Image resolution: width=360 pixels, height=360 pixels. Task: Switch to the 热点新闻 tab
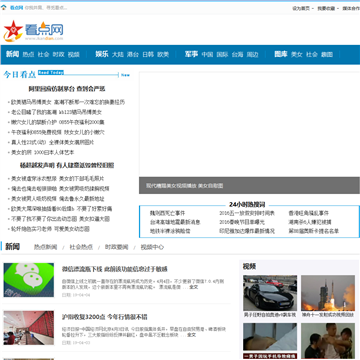pyautogui.click(x=46, y=247)
